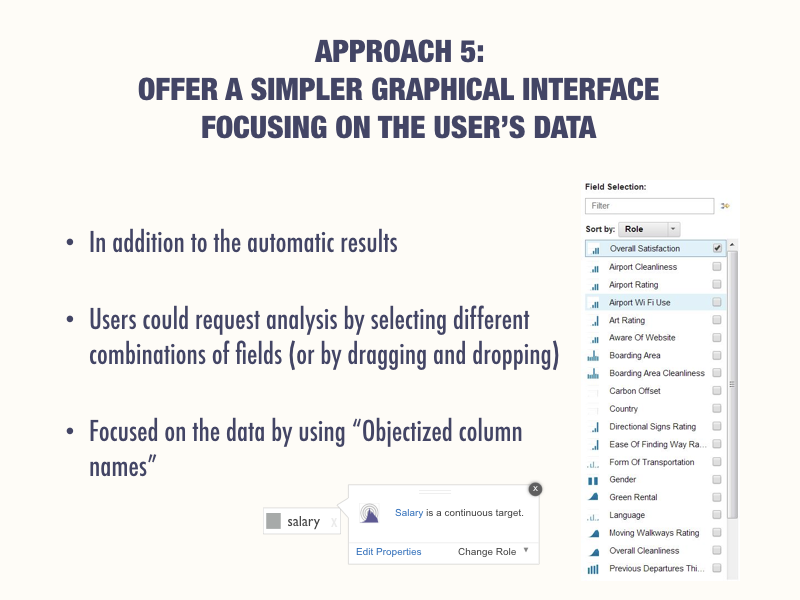Screen dimensions: 800x600
Task: Open the Edit Properties link
Action: click(x=388, y=551)
